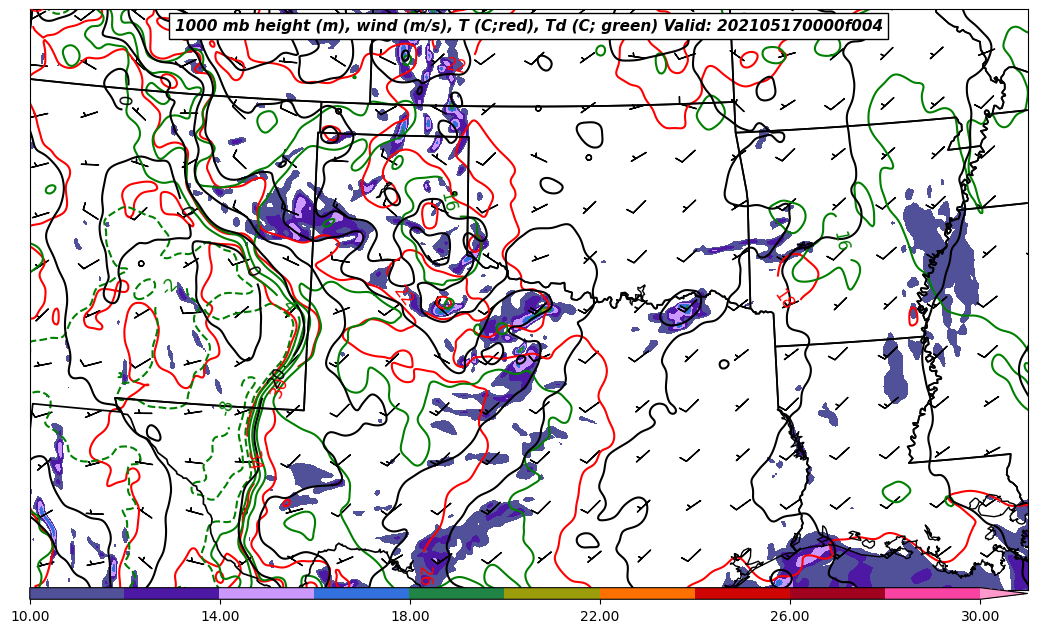Select the dark purple 12–14 colorbar segment
Screen dimensions: 1037x633
[172, 593]
